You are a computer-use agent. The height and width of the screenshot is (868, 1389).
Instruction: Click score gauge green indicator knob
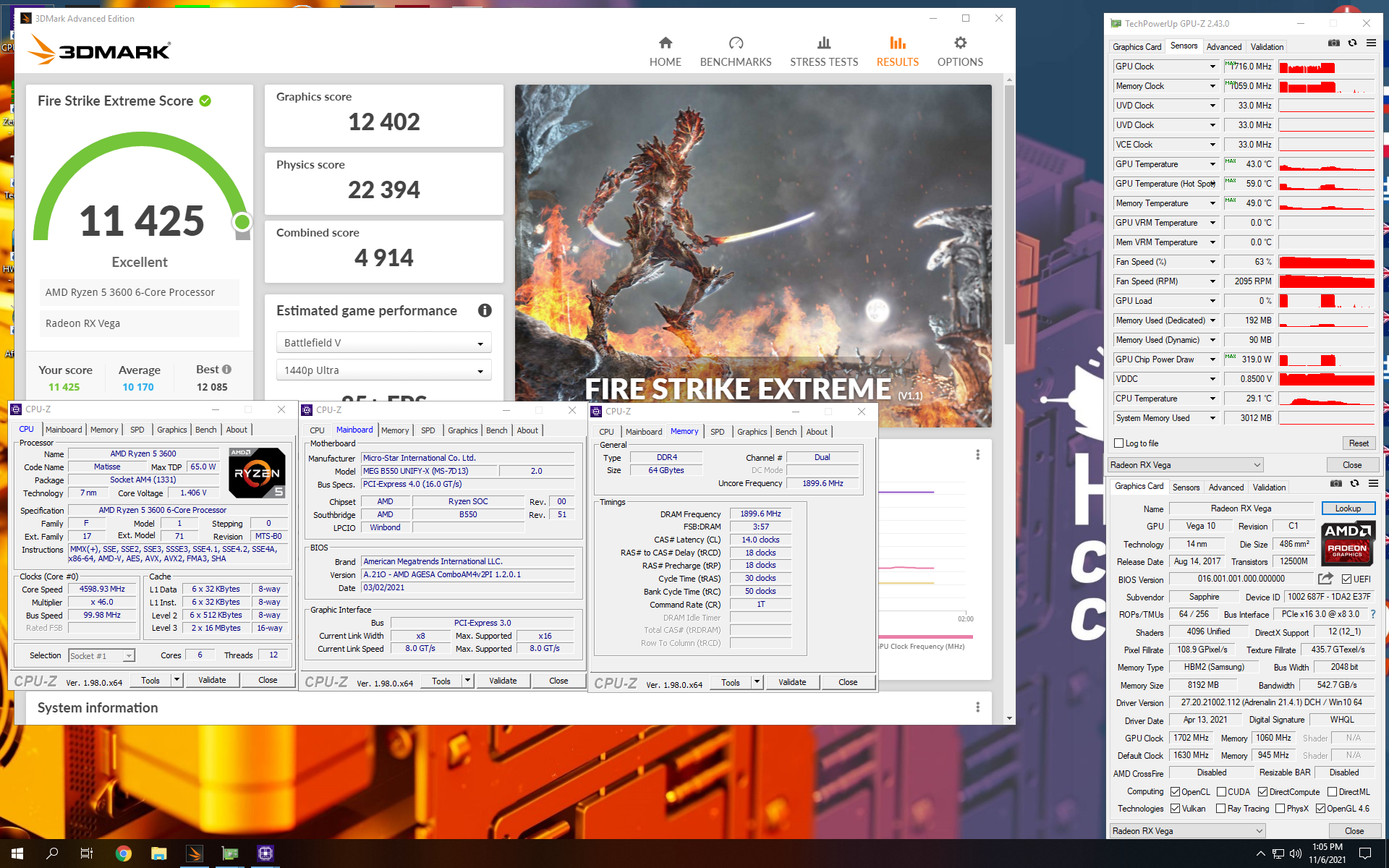coord(242,221)
